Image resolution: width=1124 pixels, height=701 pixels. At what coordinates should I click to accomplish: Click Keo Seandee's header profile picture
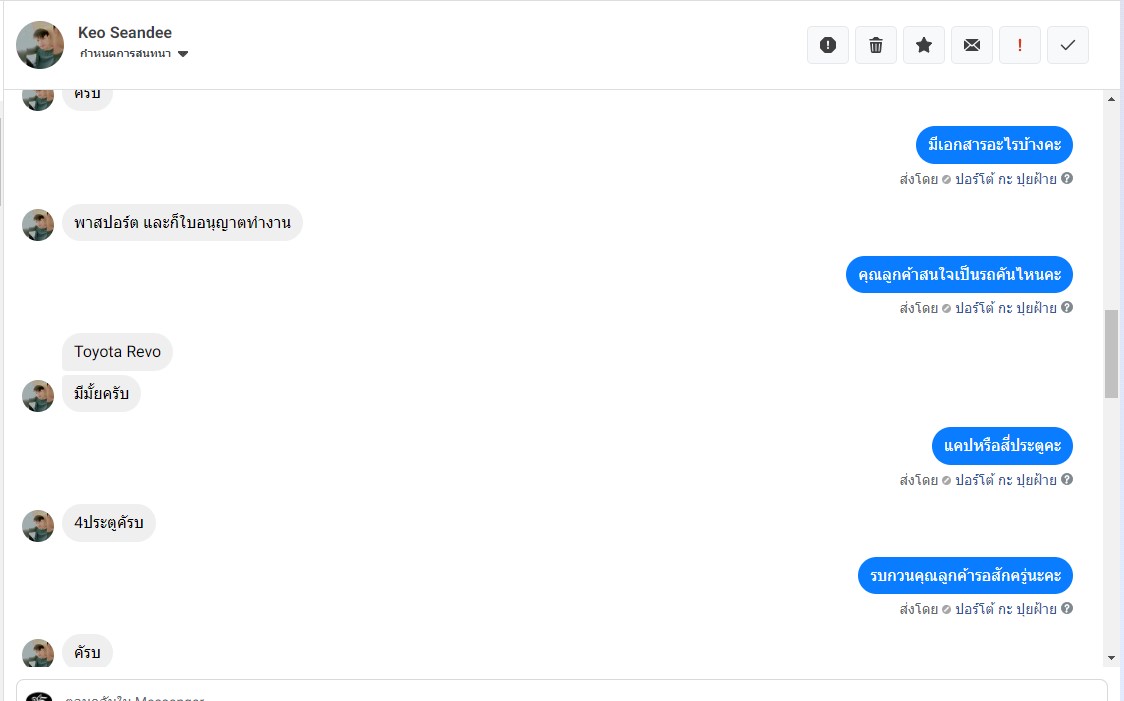40,45
